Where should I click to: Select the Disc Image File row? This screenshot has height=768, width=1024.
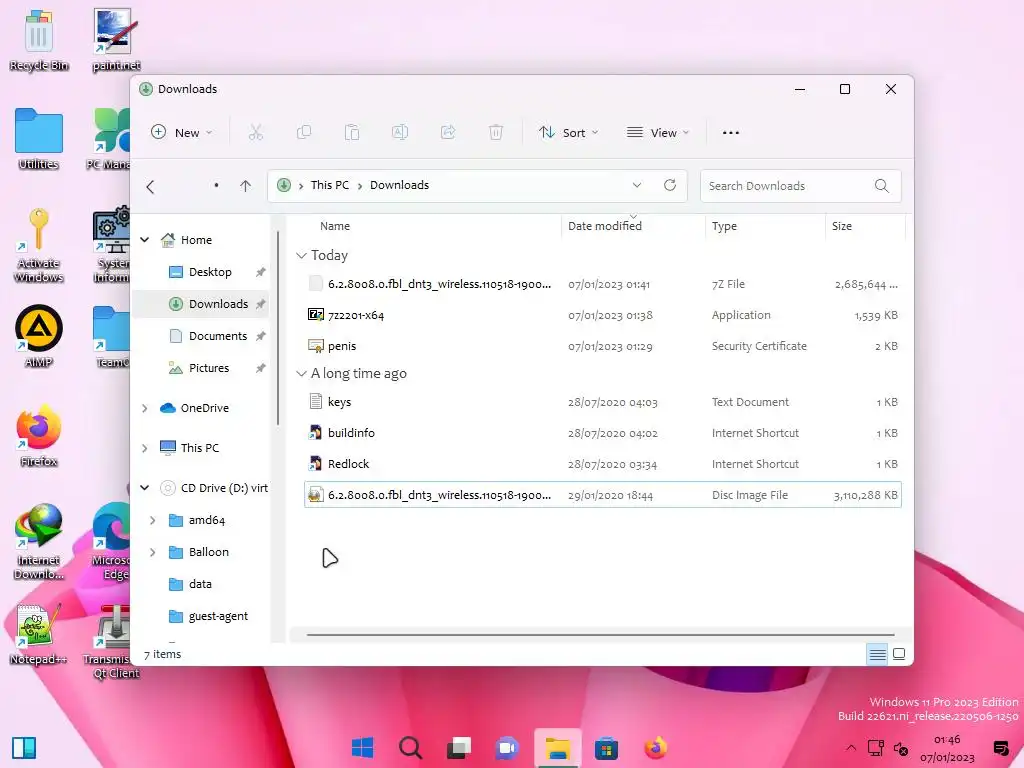tap(603, 495)
